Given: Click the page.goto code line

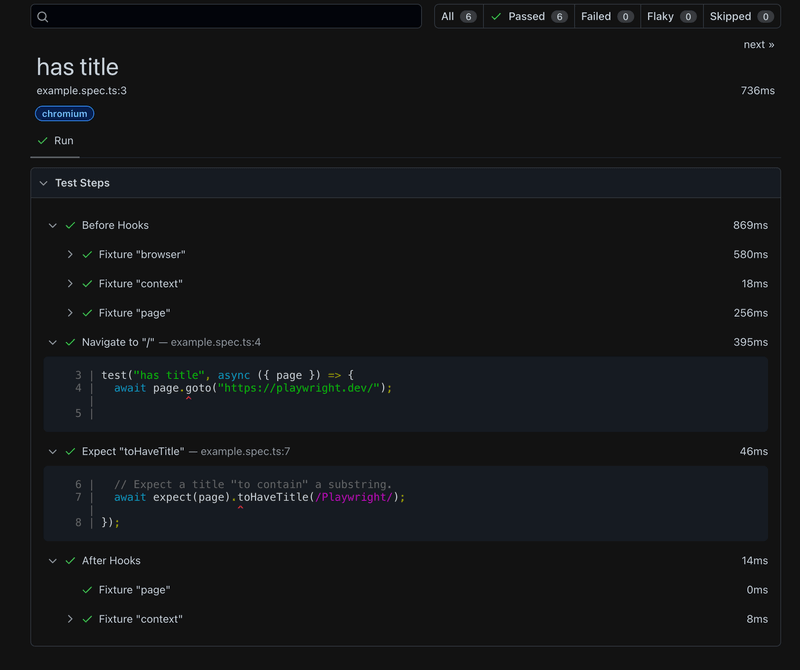Looking at the screenshot, I should point(253,388).
